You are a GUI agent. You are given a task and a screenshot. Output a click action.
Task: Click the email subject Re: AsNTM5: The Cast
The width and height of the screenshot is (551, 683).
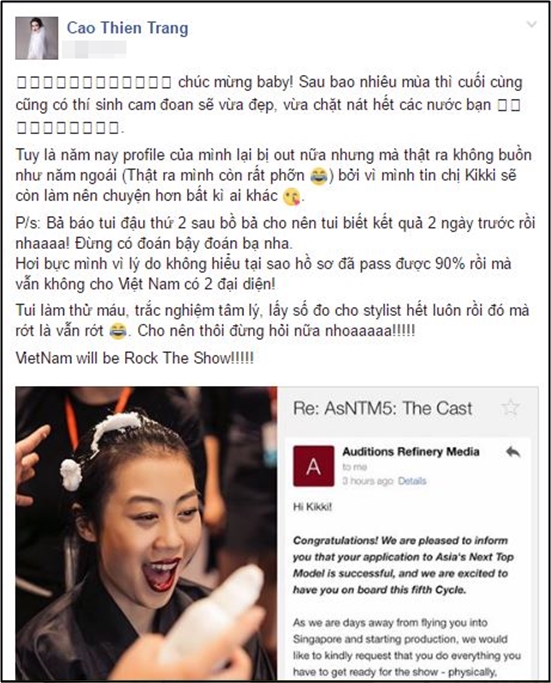[x=382, y=409]
